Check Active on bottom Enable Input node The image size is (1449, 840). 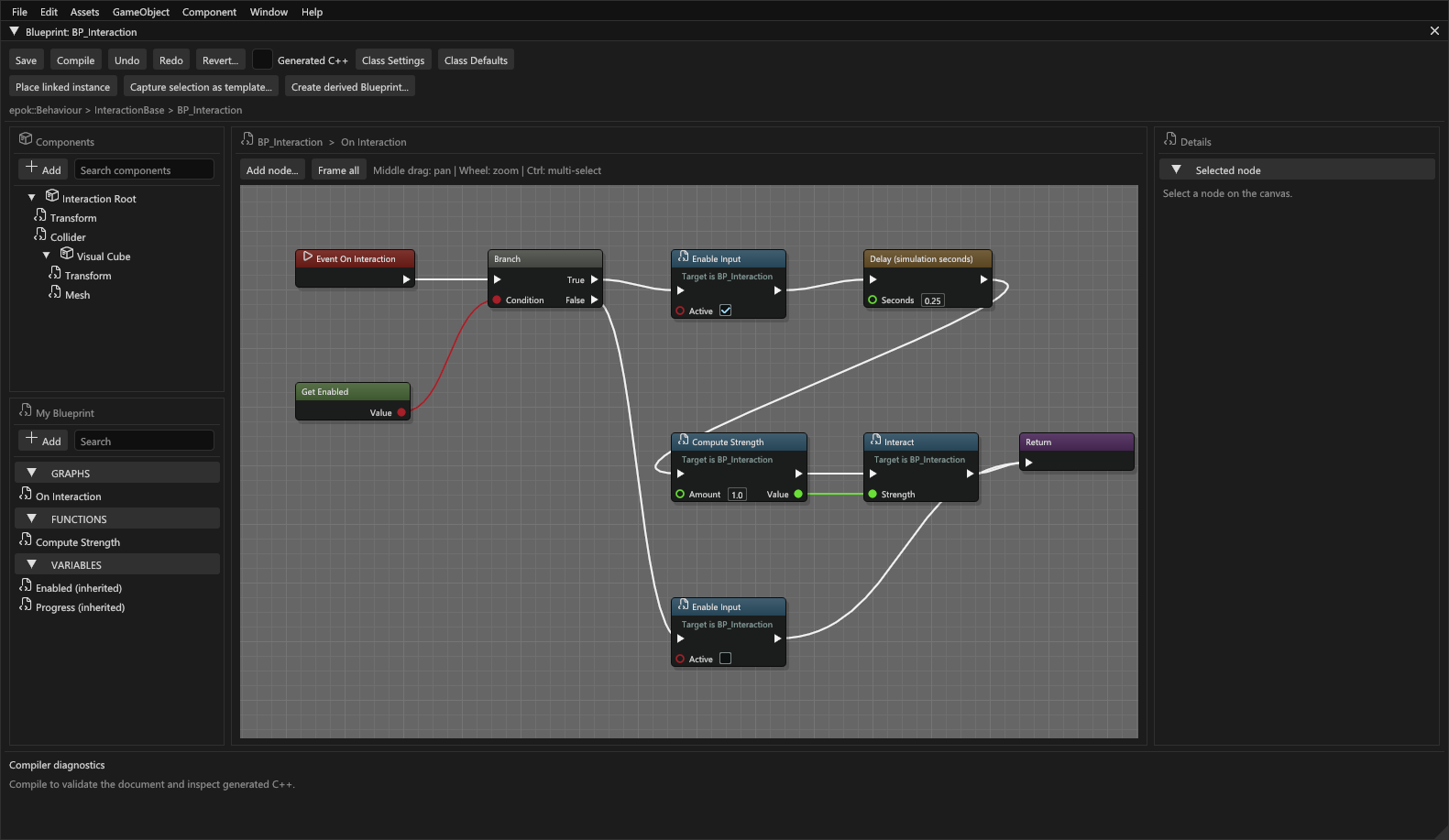[x=726, y=659]
